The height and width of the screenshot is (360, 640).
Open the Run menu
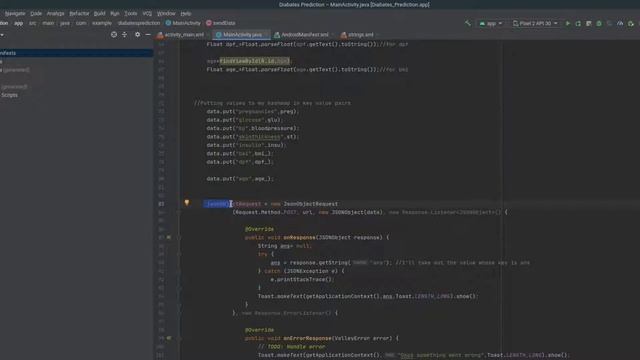tap(115, 13)
